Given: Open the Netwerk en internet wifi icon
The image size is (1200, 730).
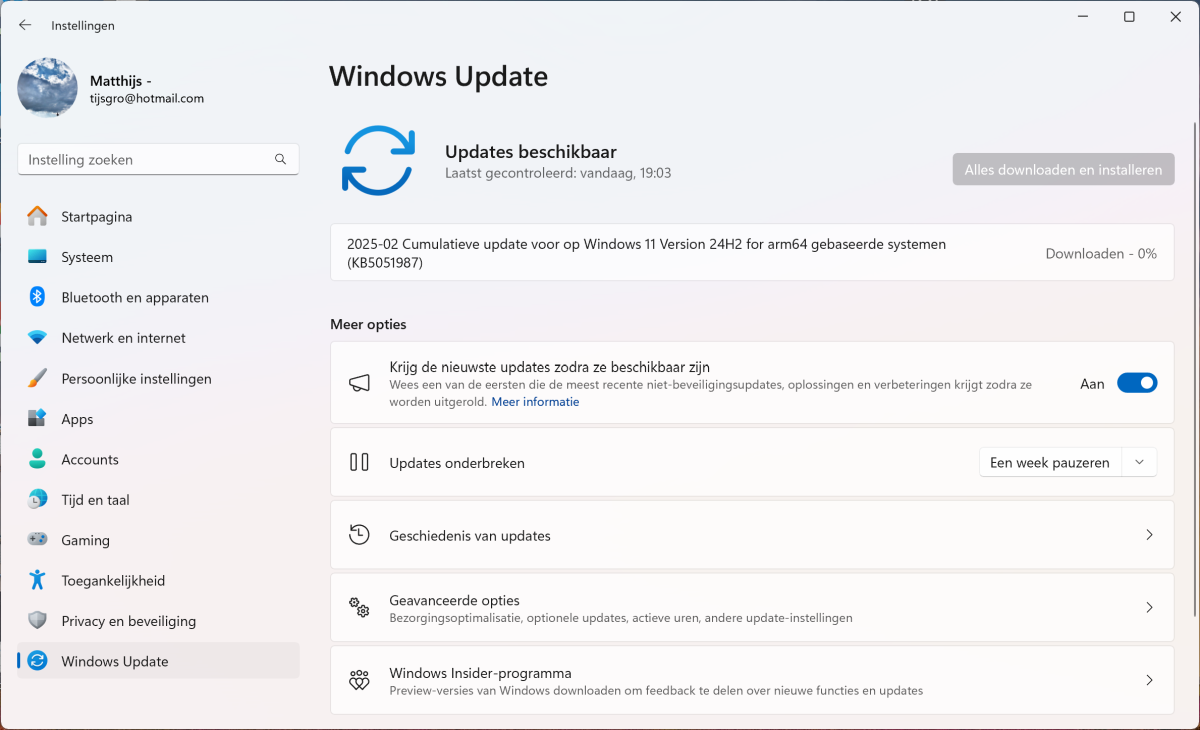Looking at the screenshot, I should [37, 338].
